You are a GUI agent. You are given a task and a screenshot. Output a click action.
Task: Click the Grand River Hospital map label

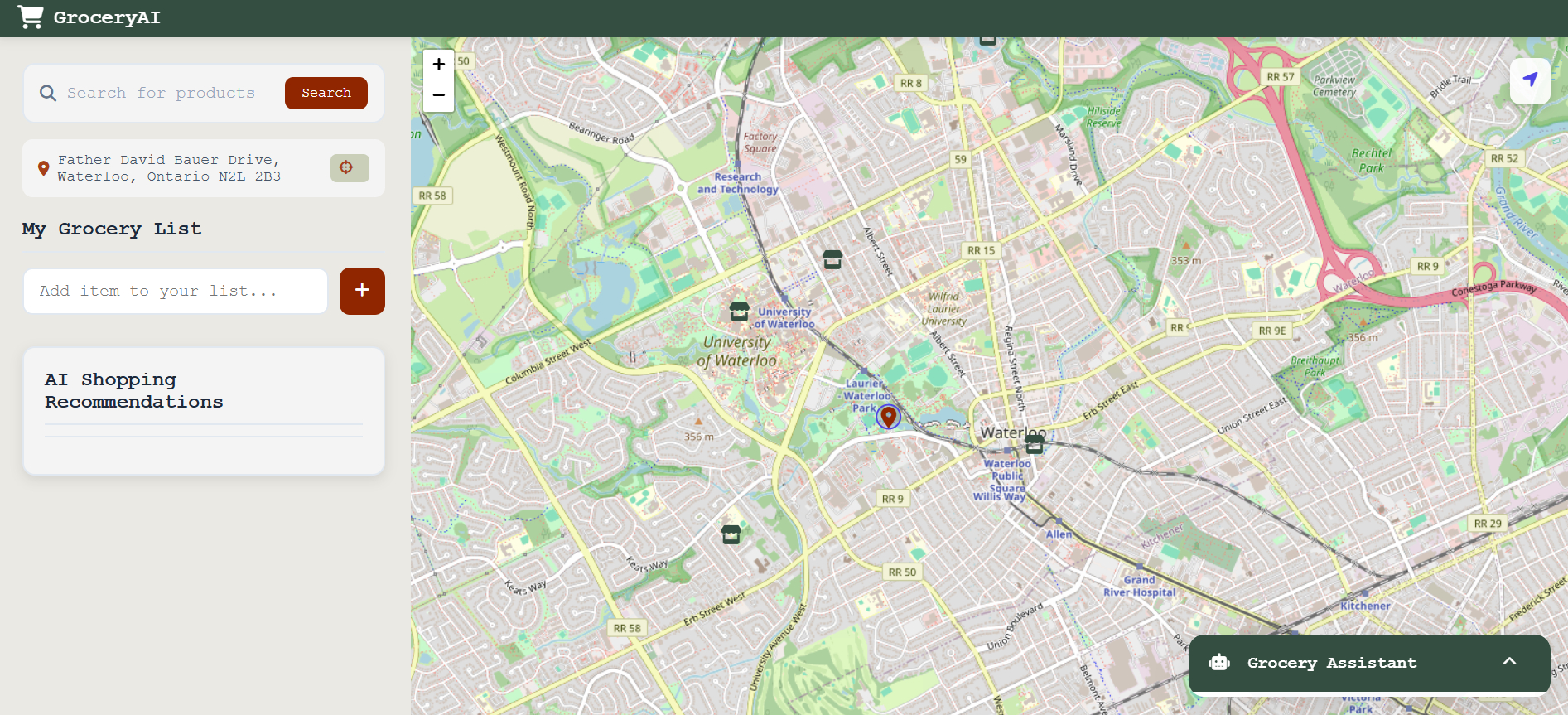(1139, 586)
